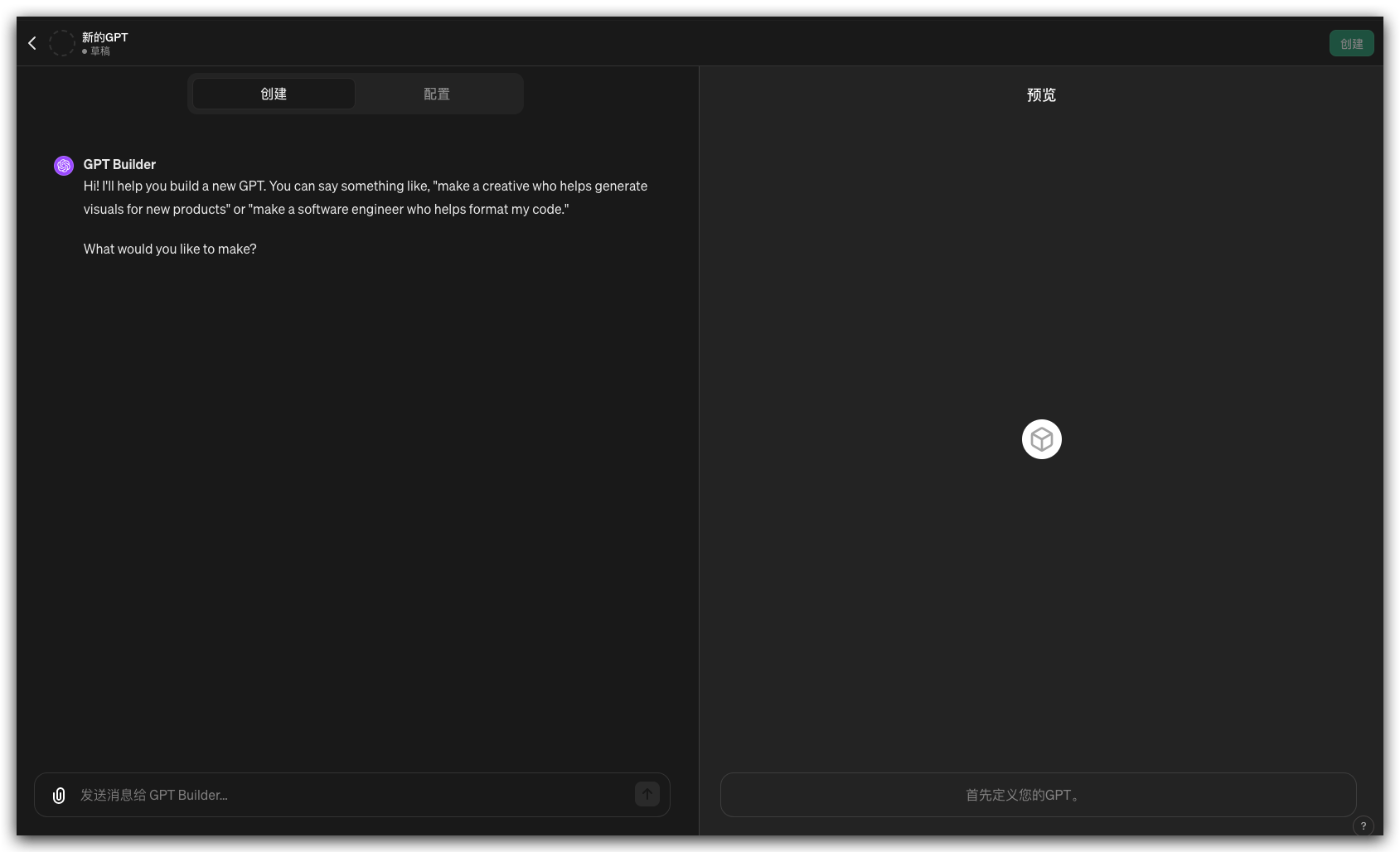Image resolution: width=1400 pixels, height=852 pixels.
Task: Attach a file with the paperclip icon
Action: pos(59,796)
